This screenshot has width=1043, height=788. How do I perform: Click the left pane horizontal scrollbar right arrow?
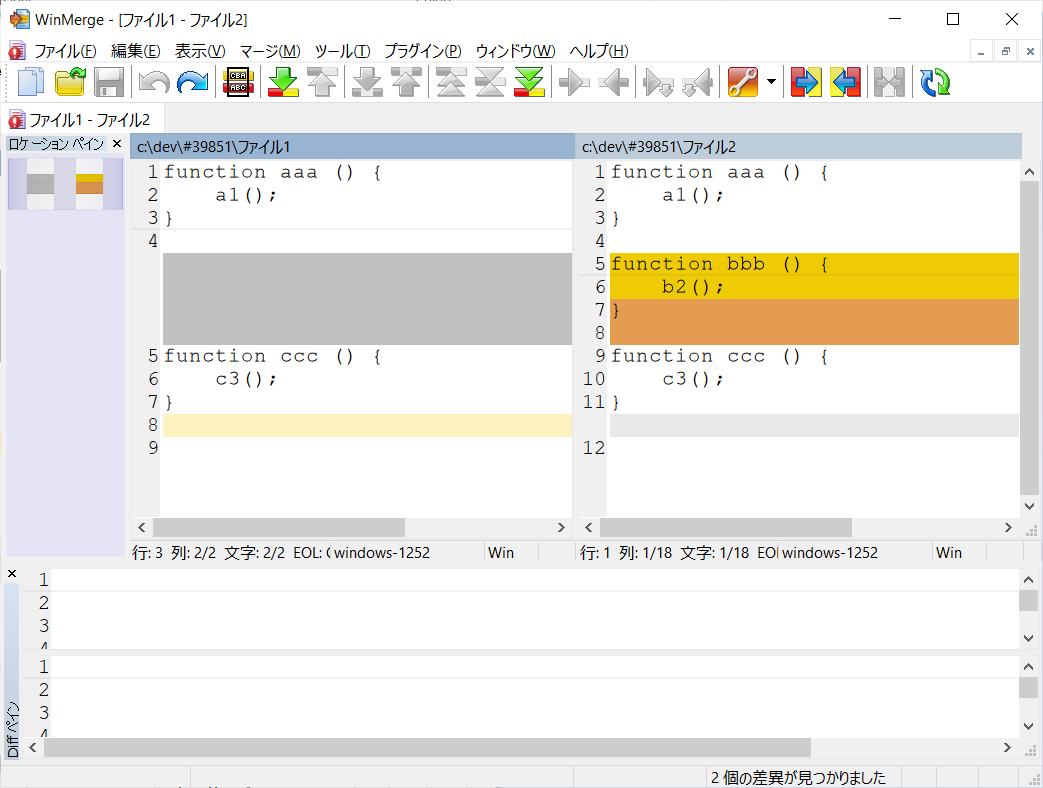point(561,527)
